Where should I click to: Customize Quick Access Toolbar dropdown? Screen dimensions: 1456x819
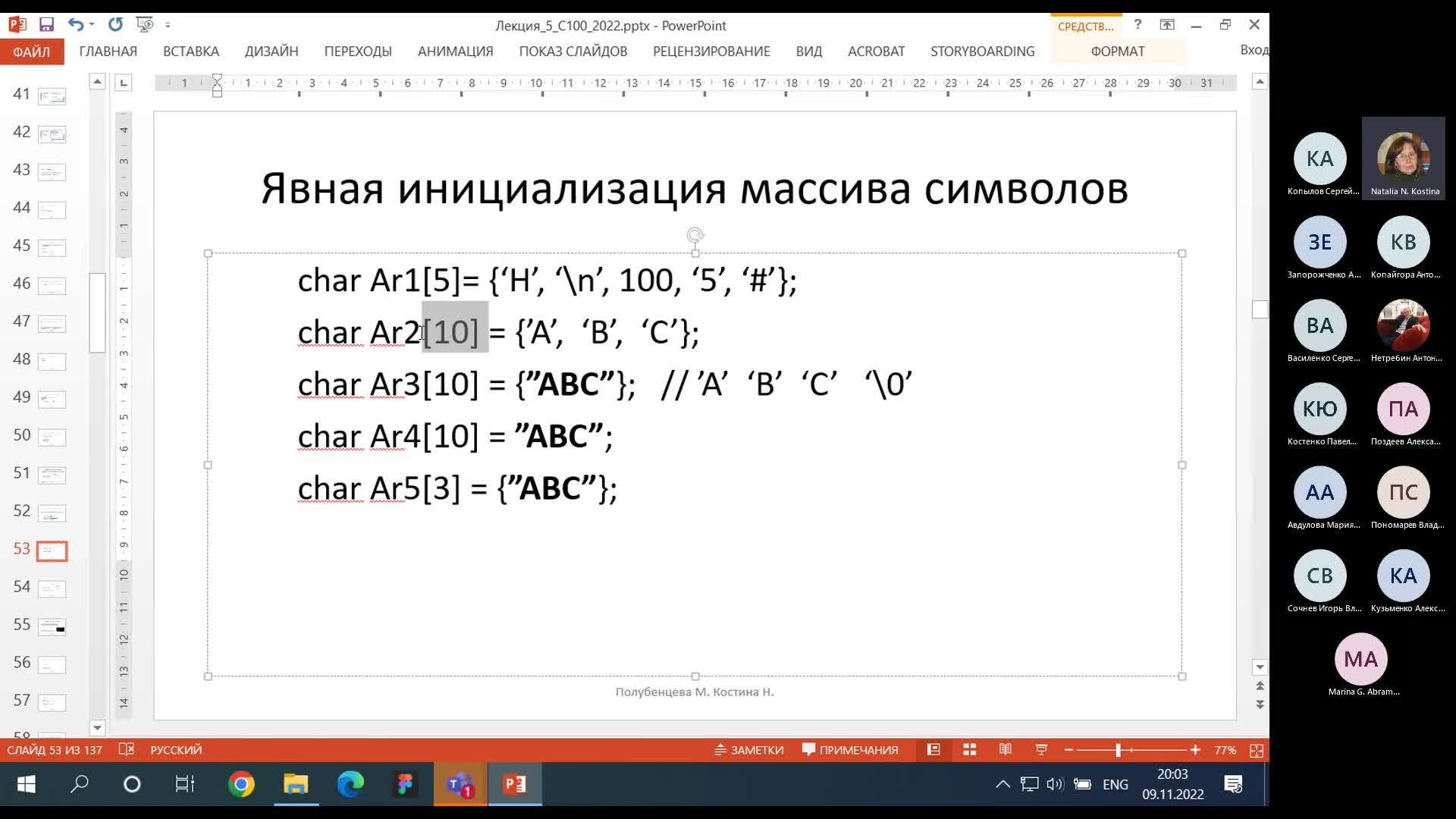168,25
